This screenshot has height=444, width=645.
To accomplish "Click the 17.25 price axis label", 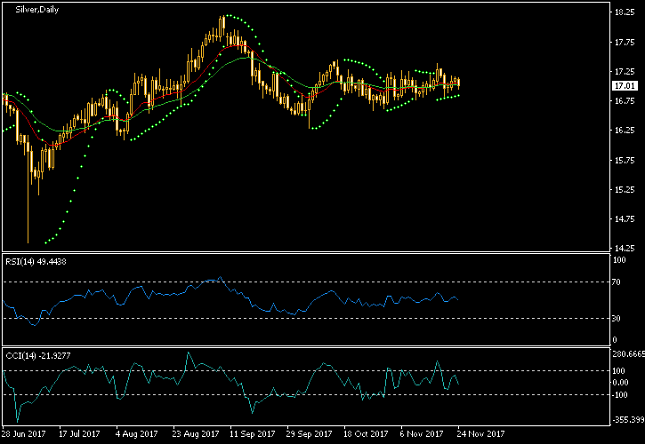I will click(x=624, y=72).
